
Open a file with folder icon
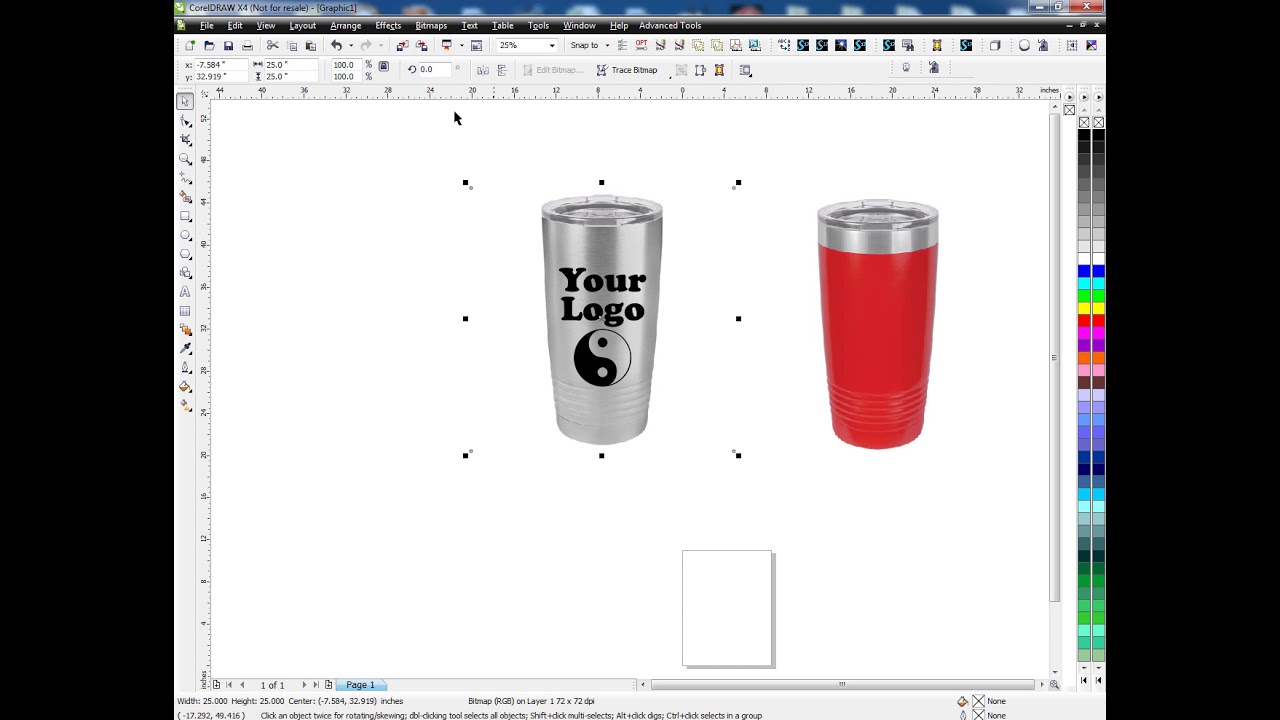coord(209,45)
